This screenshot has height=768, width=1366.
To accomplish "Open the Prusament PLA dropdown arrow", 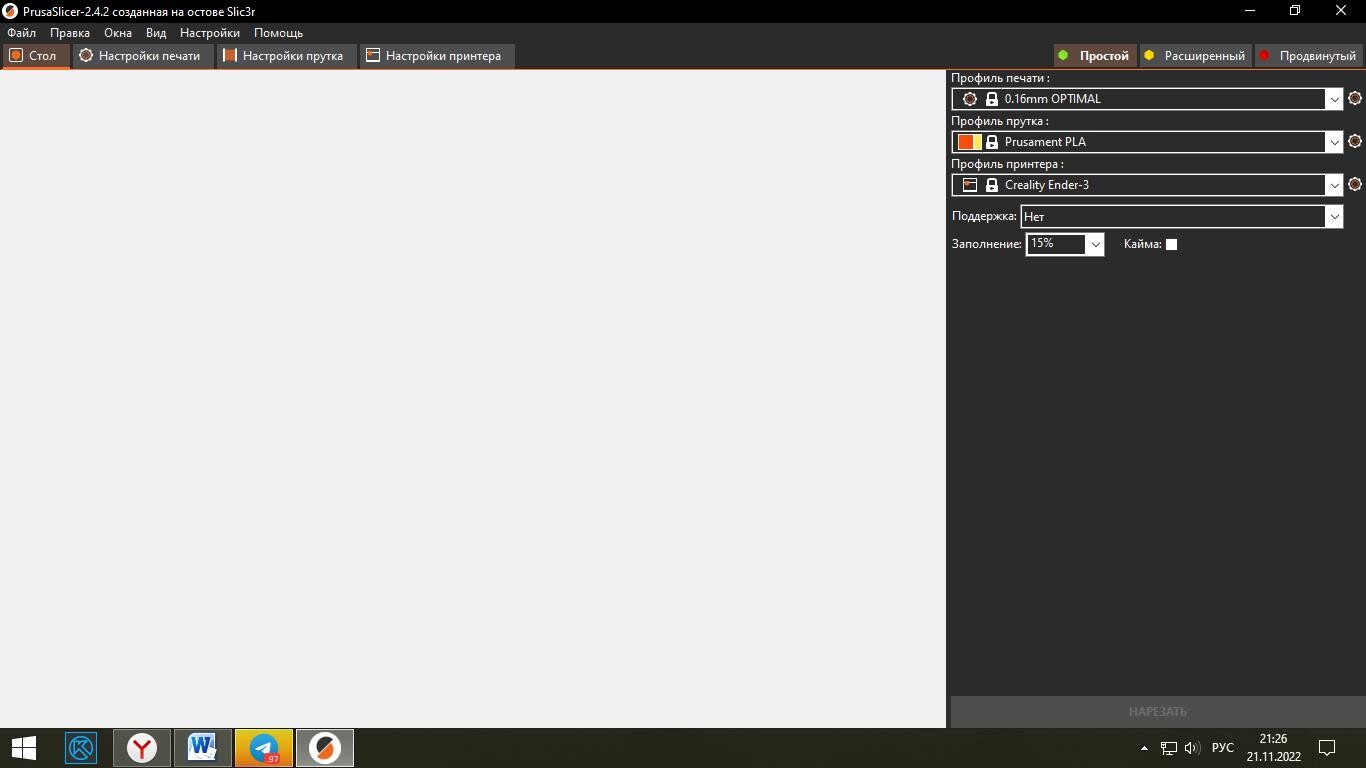I will tap(1334, 142).
